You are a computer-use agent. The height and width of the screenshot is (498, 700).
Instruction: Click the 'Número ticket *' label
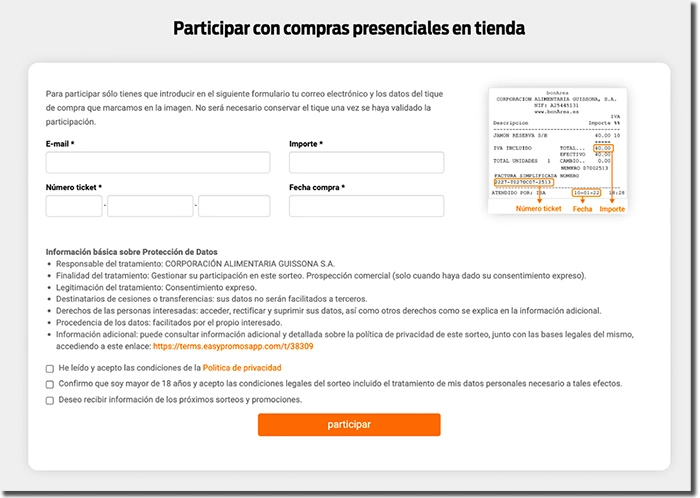click(x=74, y=187)
